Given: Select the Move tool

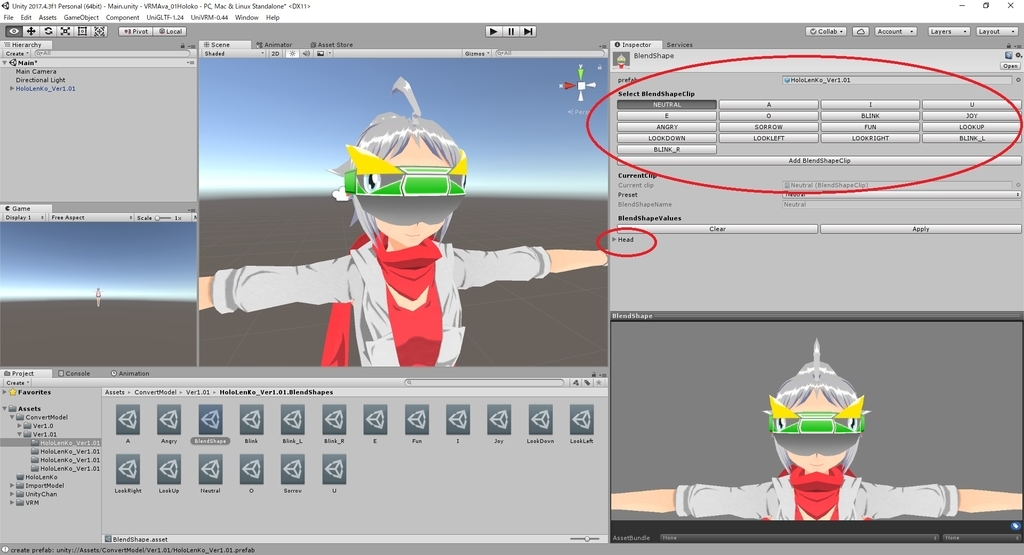Looking at the screenshot, I should tap(31, 31).
